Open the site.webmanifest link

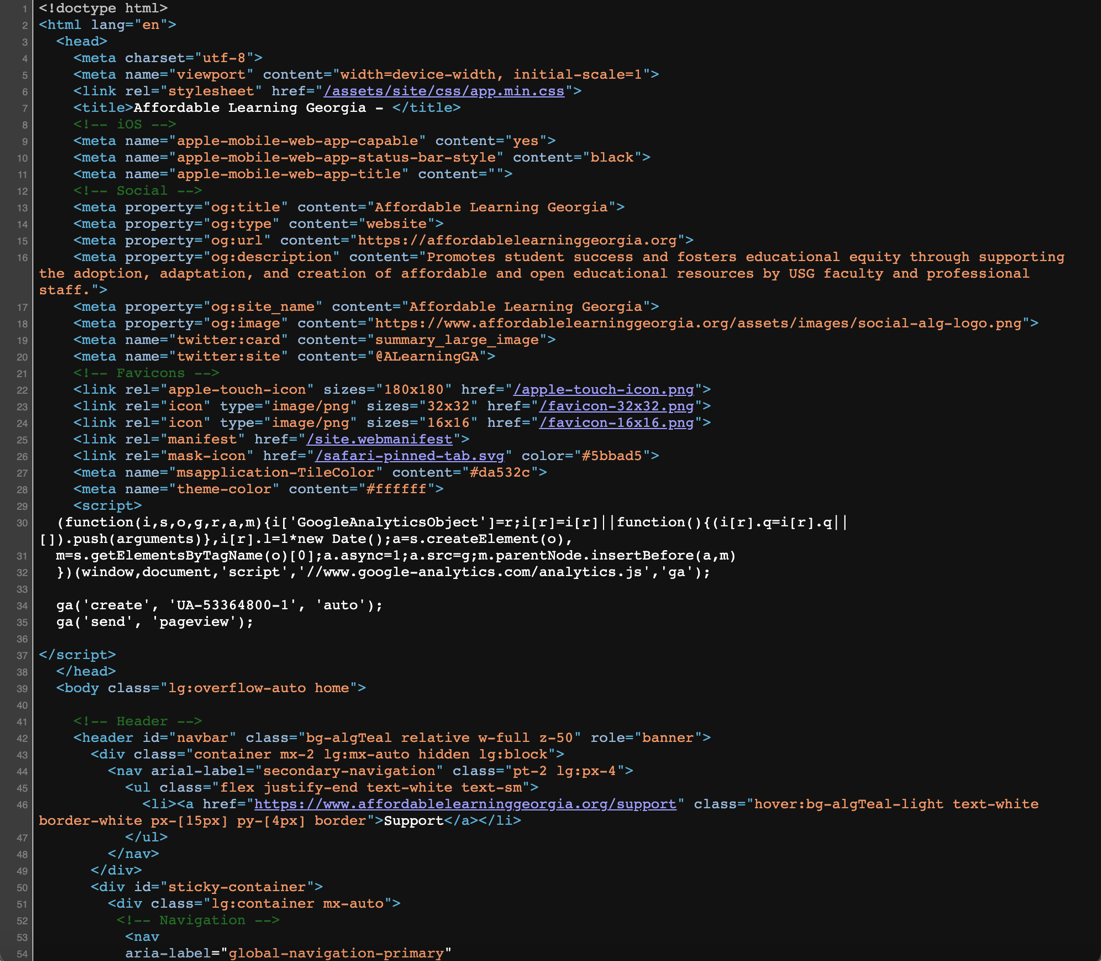click(380, 439)
